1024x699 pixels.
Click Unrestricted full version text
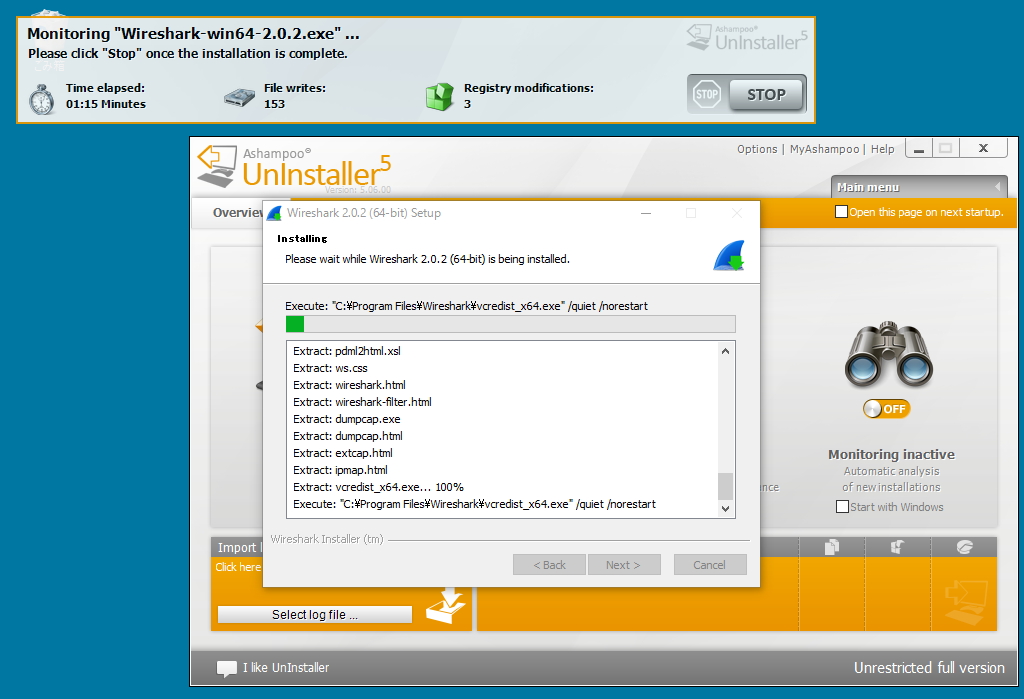point(929,668)
